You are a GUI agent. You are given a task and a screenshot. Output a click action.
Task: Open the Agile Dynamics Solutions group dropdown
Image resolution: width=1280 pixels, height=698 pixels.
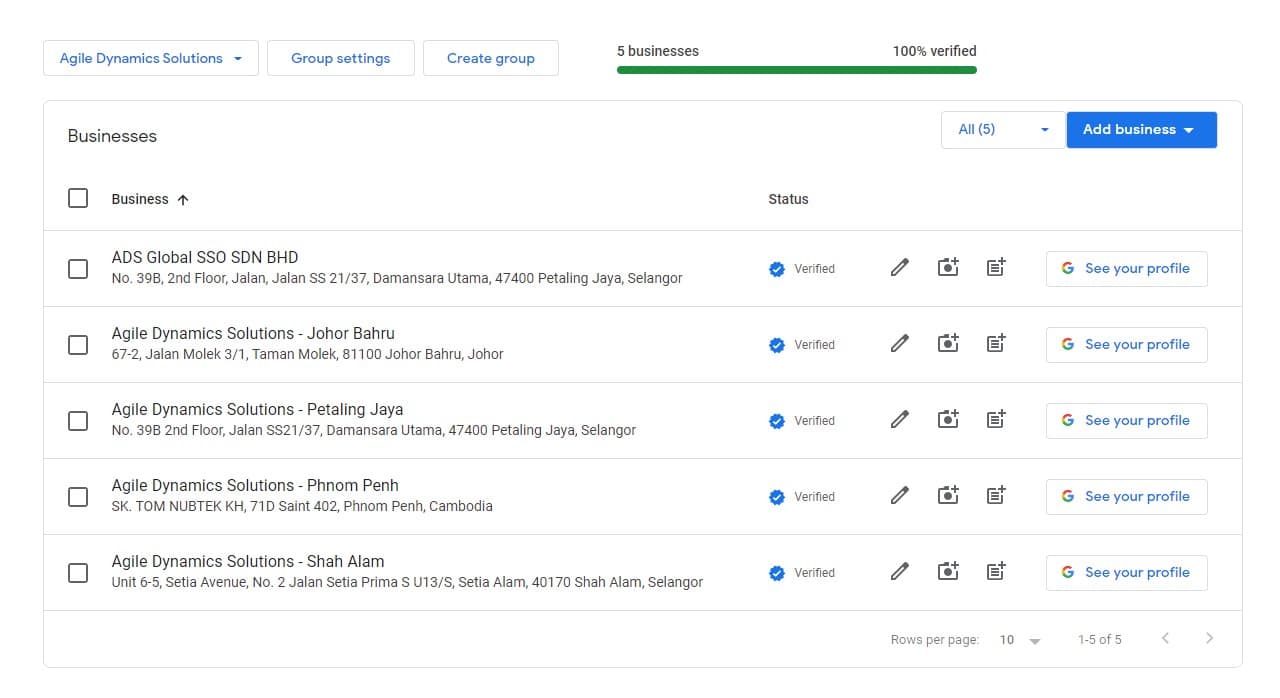click(151, 58)
